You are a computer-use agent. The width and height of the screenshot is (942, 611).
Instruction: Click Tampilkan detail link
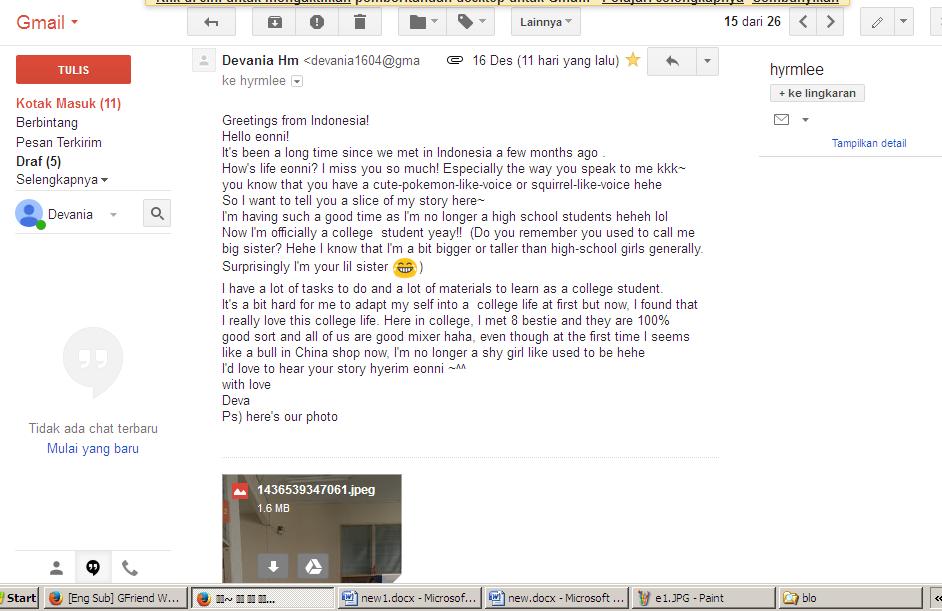pos(868,143)
